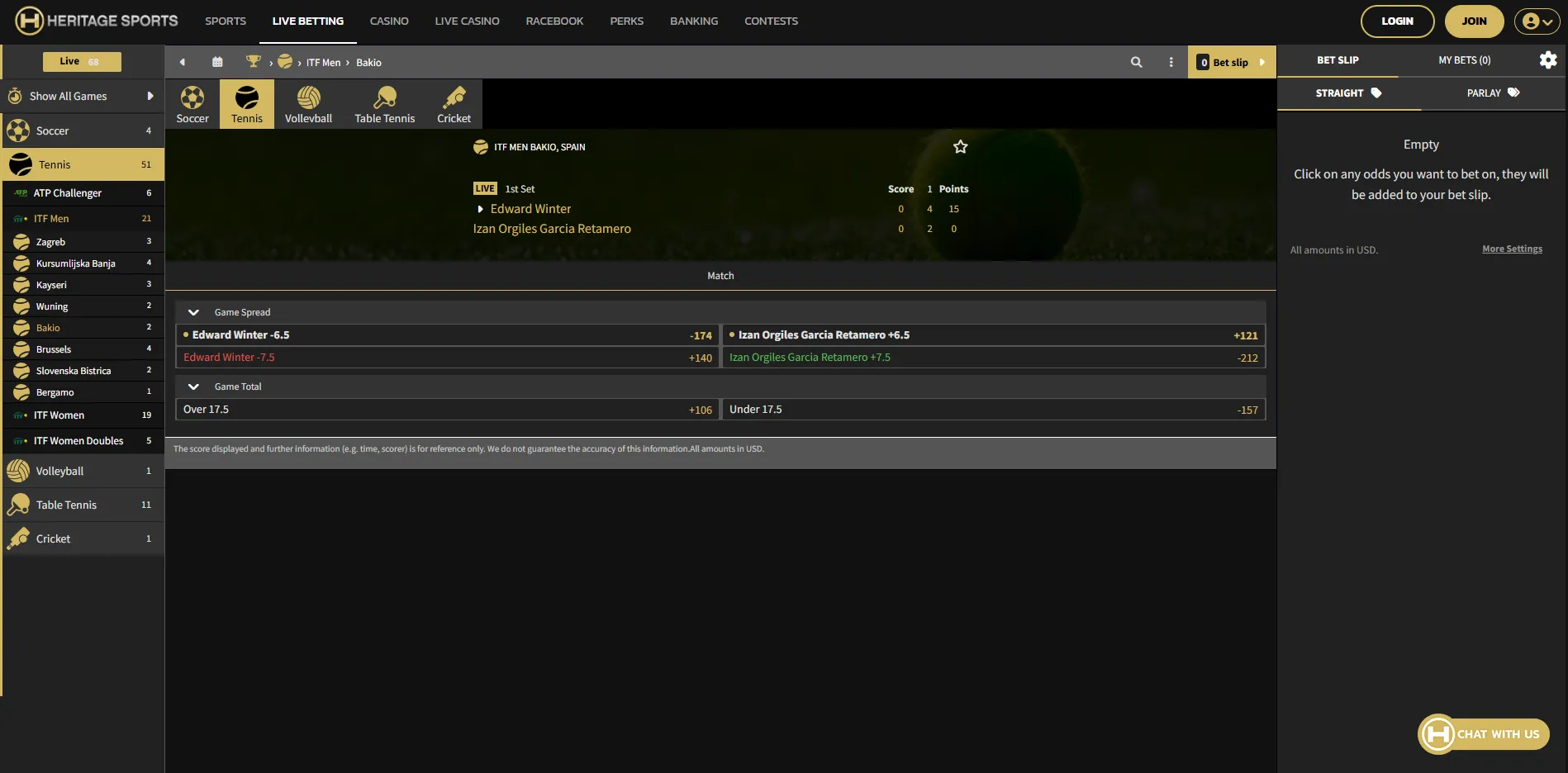Open the Wuning tournament

click(83, 306)
